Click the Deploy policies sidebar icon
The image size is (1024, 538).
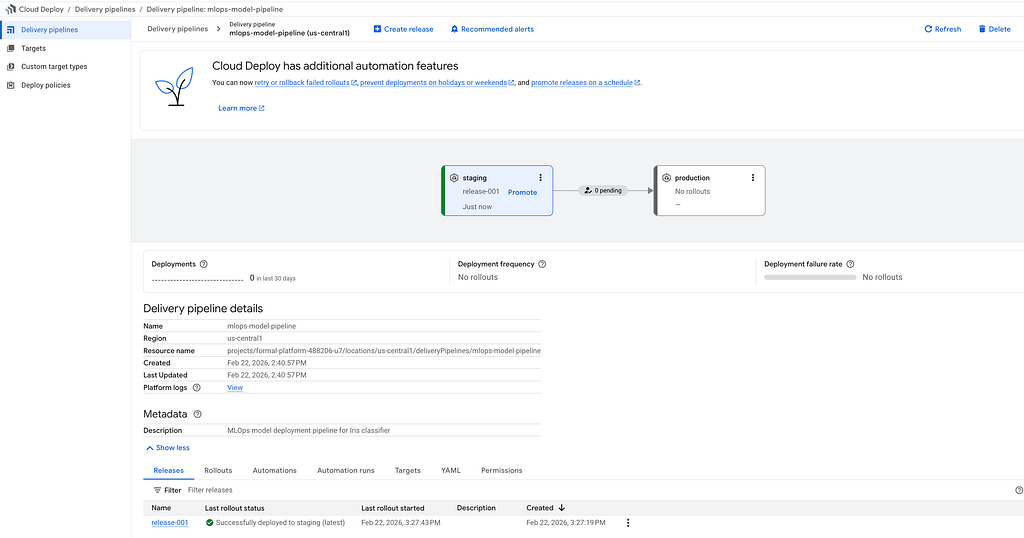tap(10, 85)
